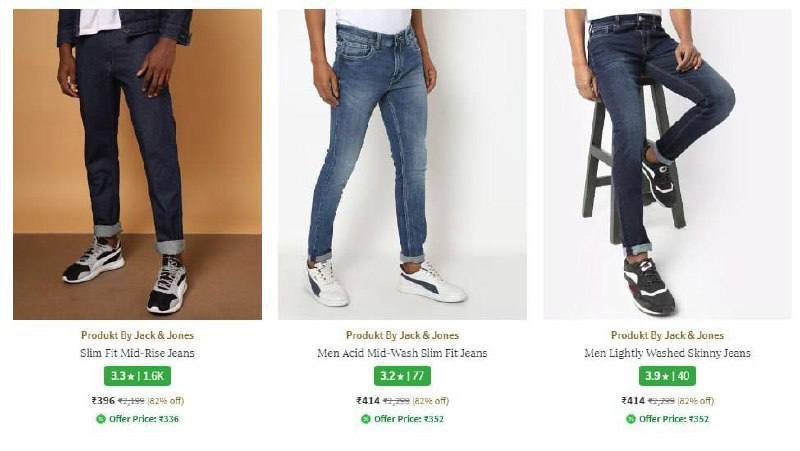Select the Men Acid Mid-Wash Slim Fit Jeans title

click(402, 353)
